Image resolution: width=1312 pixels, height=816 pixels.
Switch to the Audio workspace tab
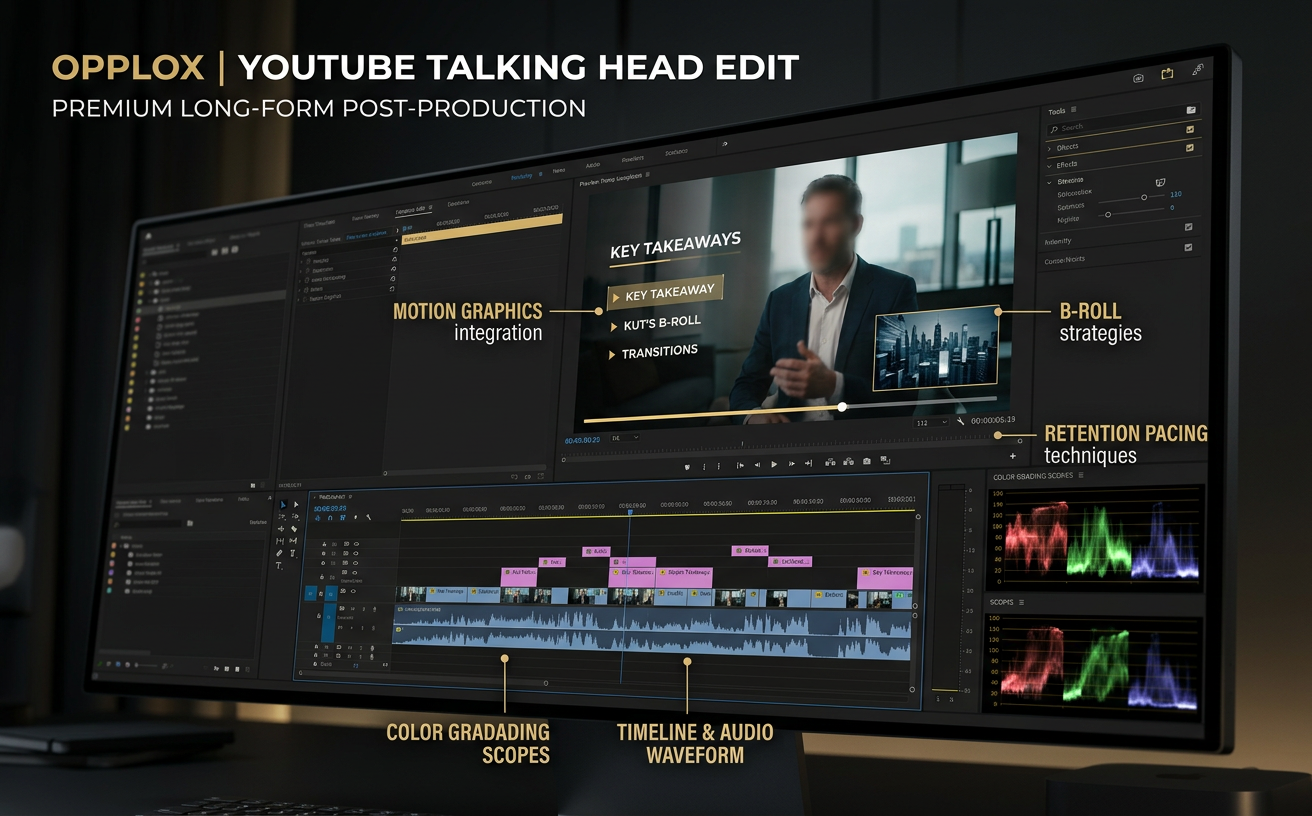(x=593, y=164)
